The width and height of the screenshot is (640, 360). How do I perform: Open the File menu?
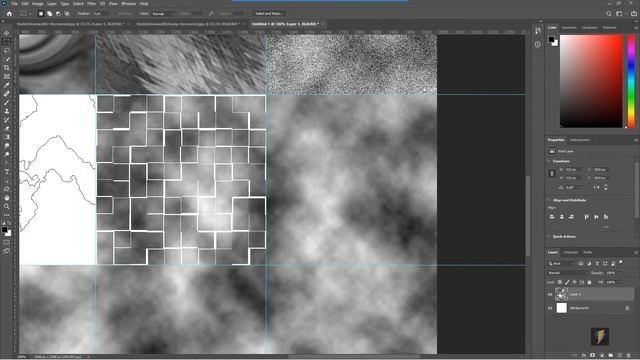point(15,4)
